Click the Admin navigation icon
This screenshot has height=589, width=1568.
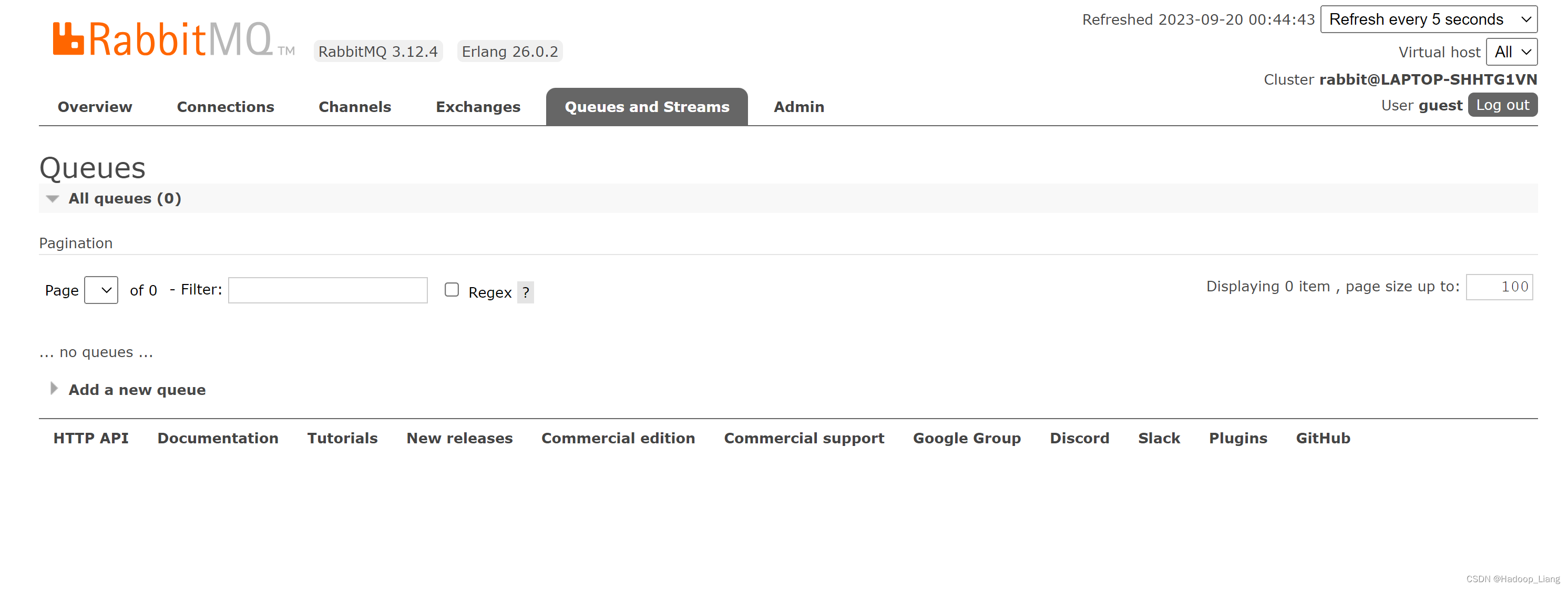(799, 107)
